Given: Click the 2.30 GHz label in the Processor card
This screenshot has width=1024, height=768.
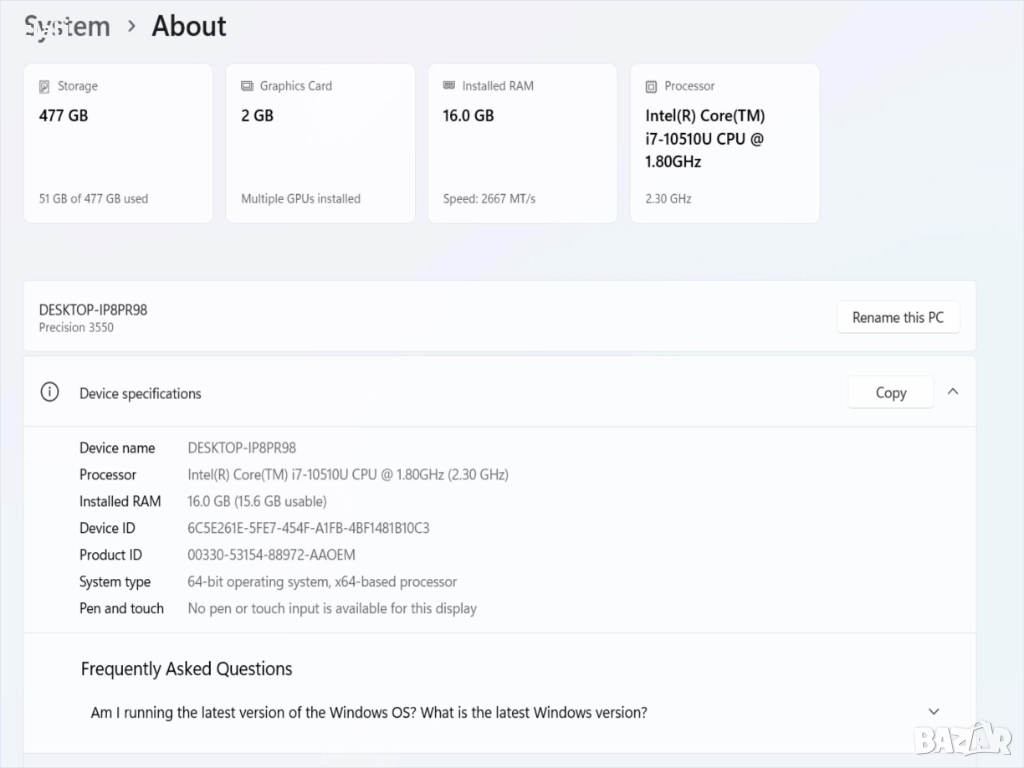Looking at the screenshot, I should [668, 199].
